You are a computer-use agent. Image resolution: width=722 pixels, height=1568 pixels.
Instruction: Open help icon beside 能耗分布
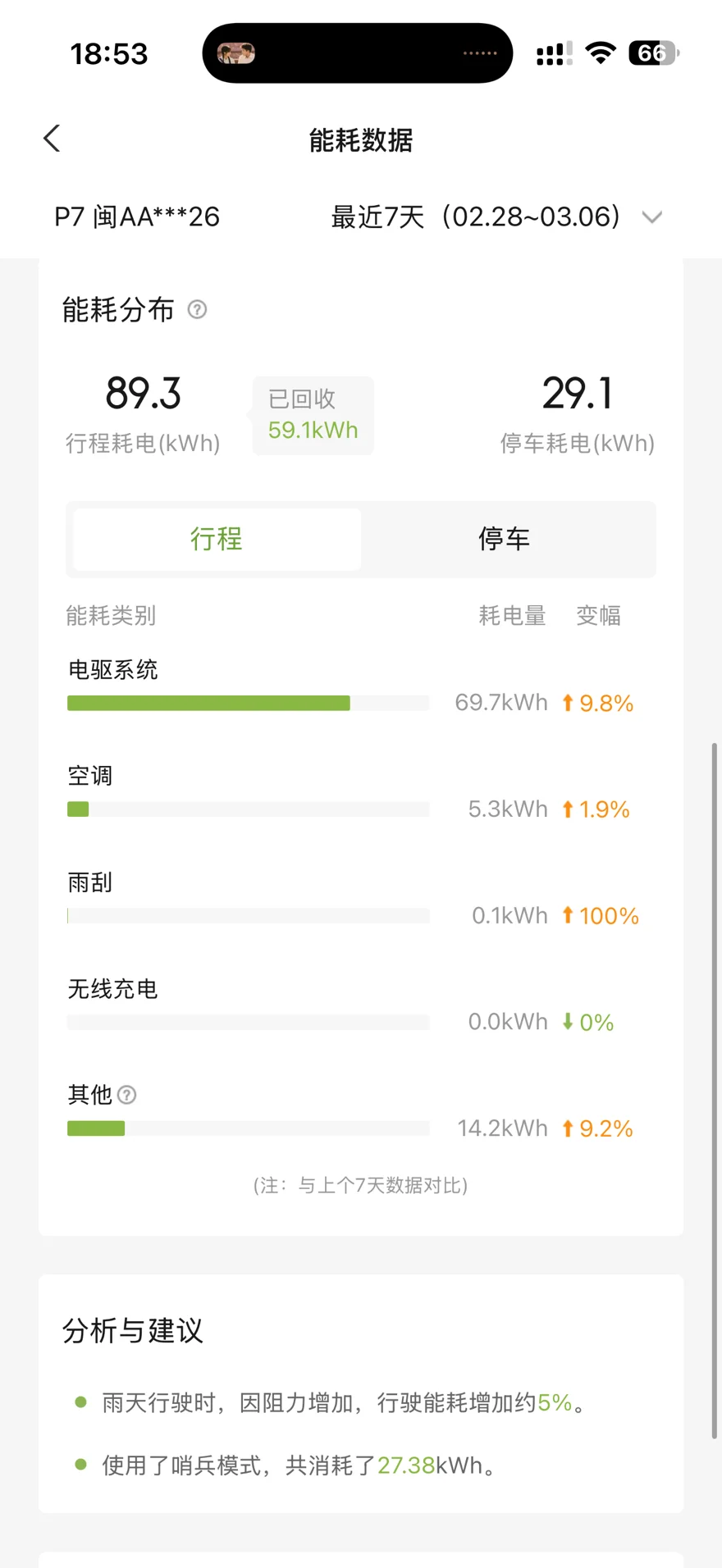coord(197,310)
